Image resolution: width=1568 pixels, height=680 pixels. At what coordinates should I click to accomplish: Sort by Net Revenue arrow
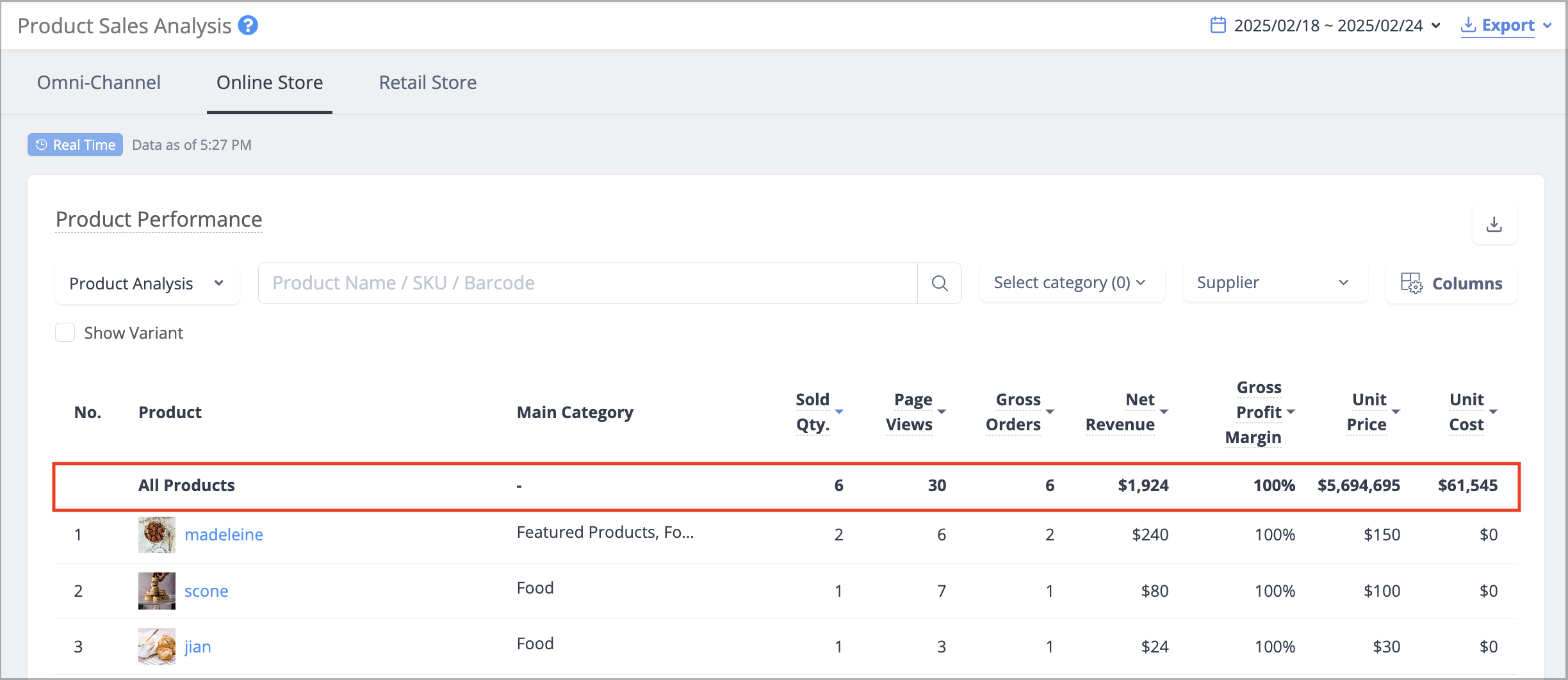[x=1164, y=412]
